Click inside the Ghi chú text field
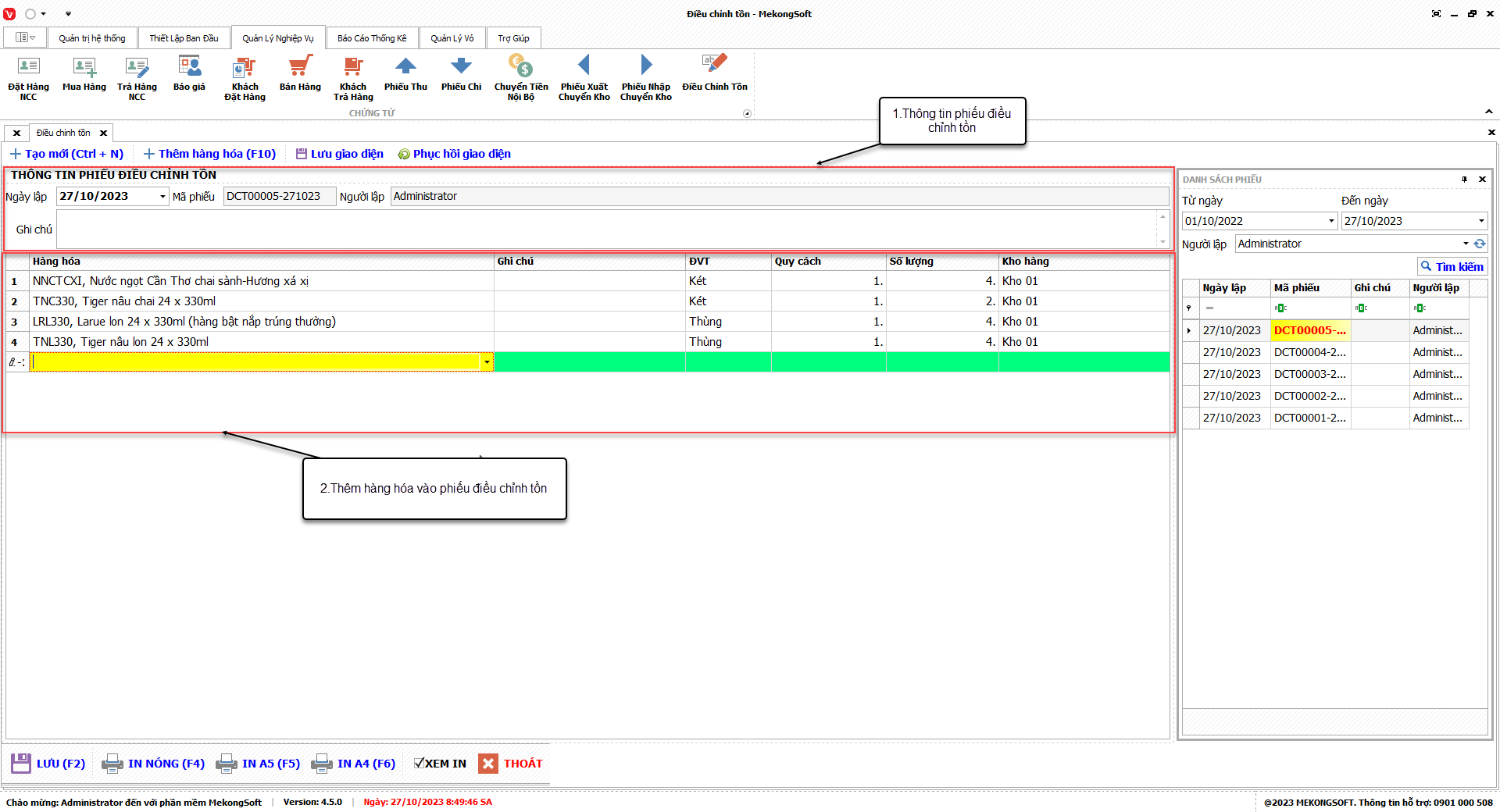 [x=605, y=230]
